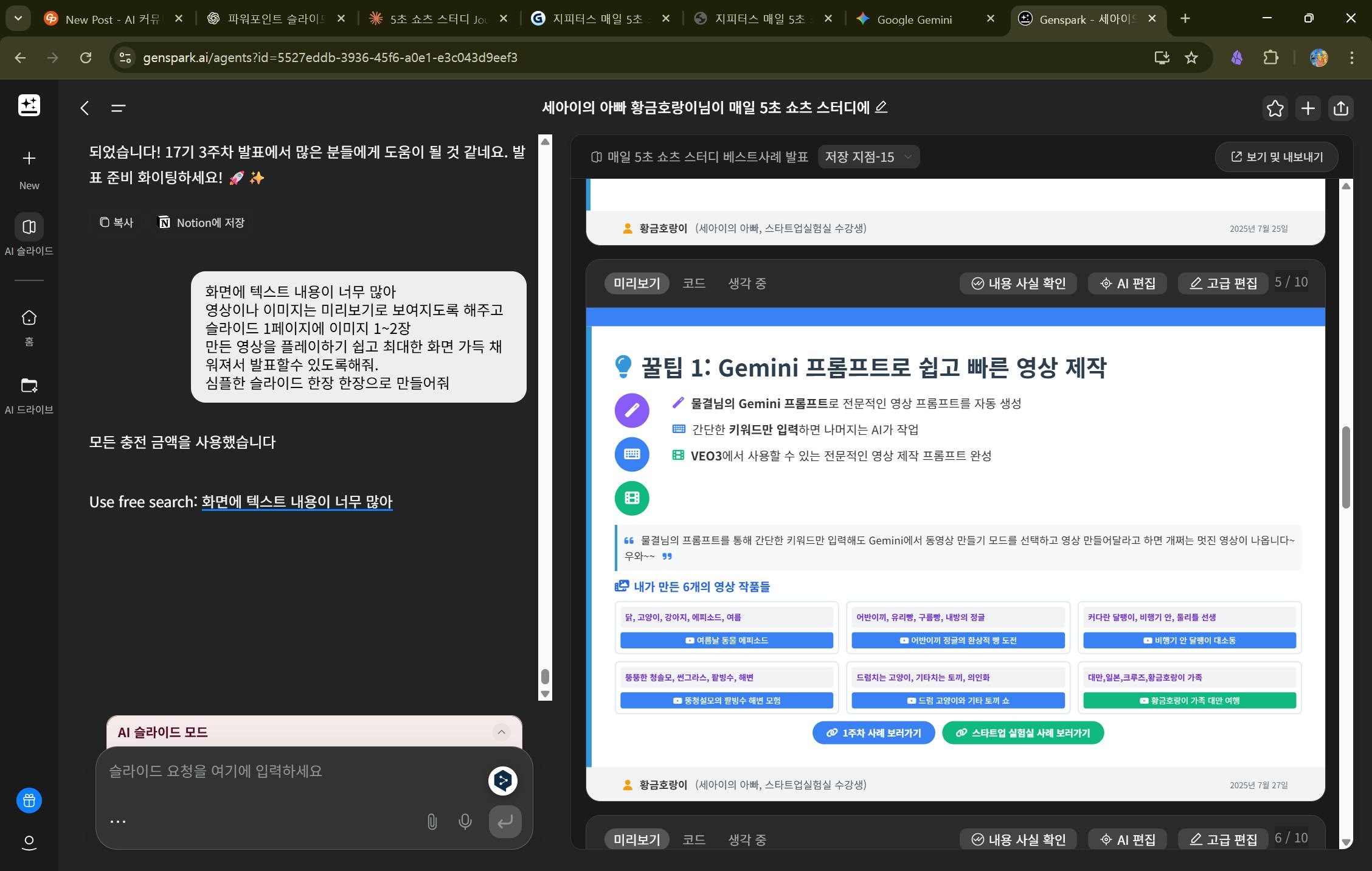Open the gift rewards icon
This screenshot has width=1372, height=871.
[x=29, y=800]
